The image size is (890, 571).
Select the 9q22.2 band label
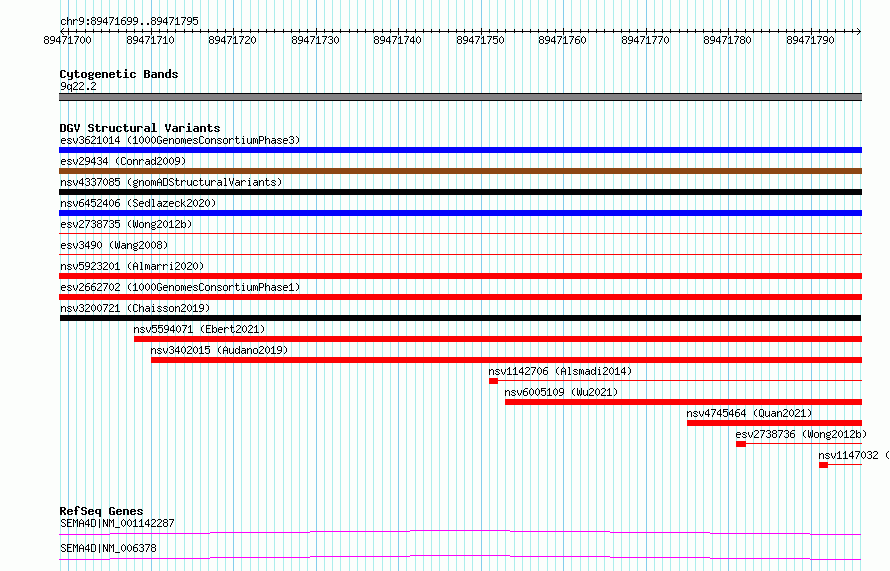tap(78, 86)
